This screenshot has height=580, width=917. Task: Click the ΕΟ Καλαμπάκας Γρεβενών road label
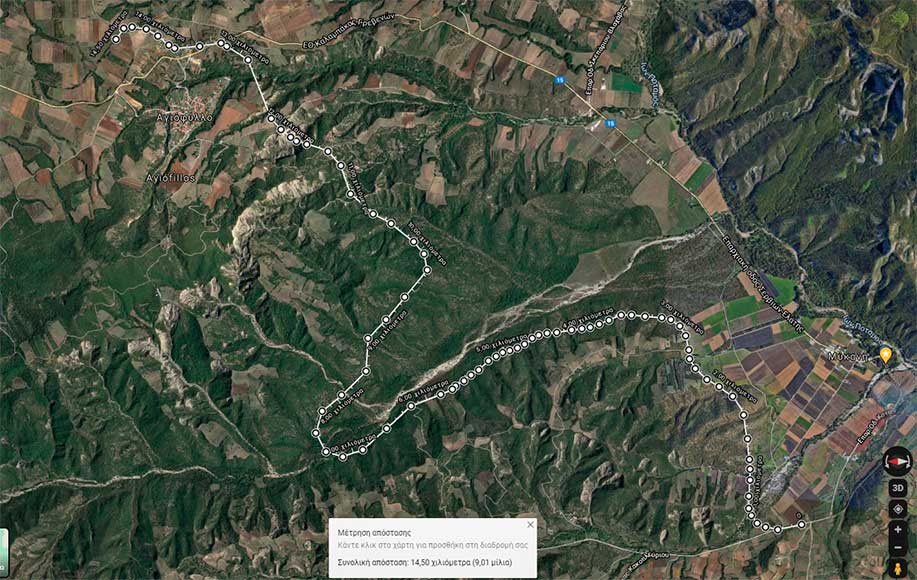point(349,31)
